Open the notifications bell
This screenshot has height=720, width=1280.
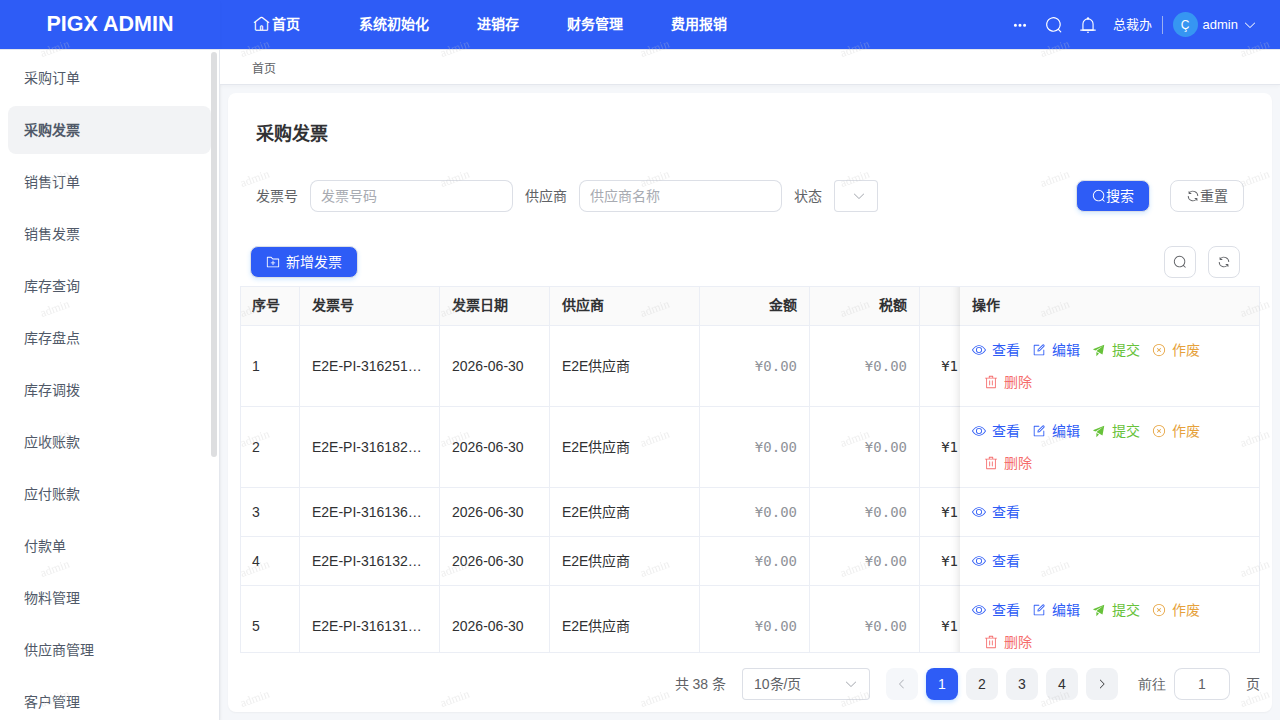[1088, 25]
